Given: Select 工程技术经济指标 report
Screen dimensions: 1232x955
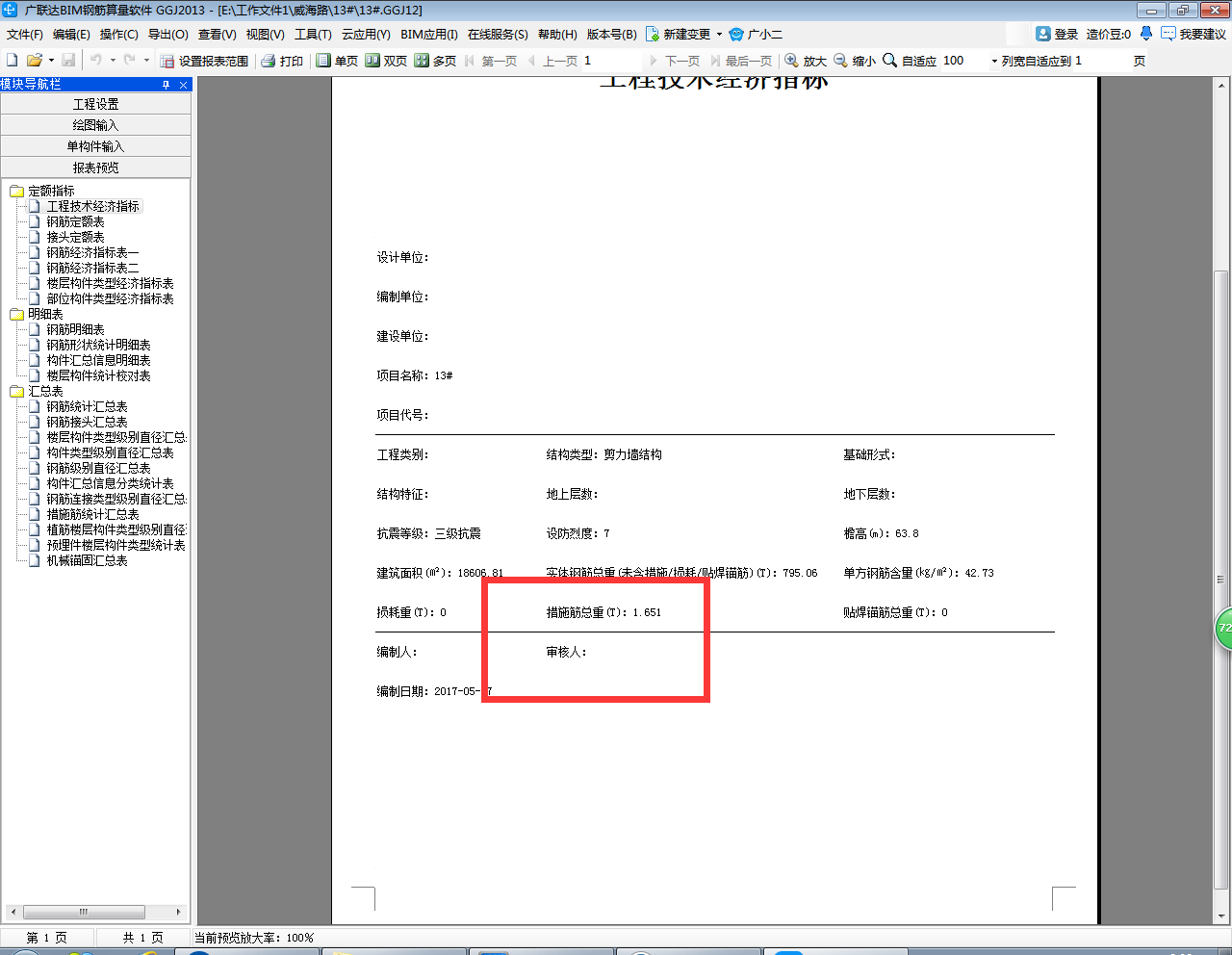Looking at the screenshot, I should (x=92, y=207).
